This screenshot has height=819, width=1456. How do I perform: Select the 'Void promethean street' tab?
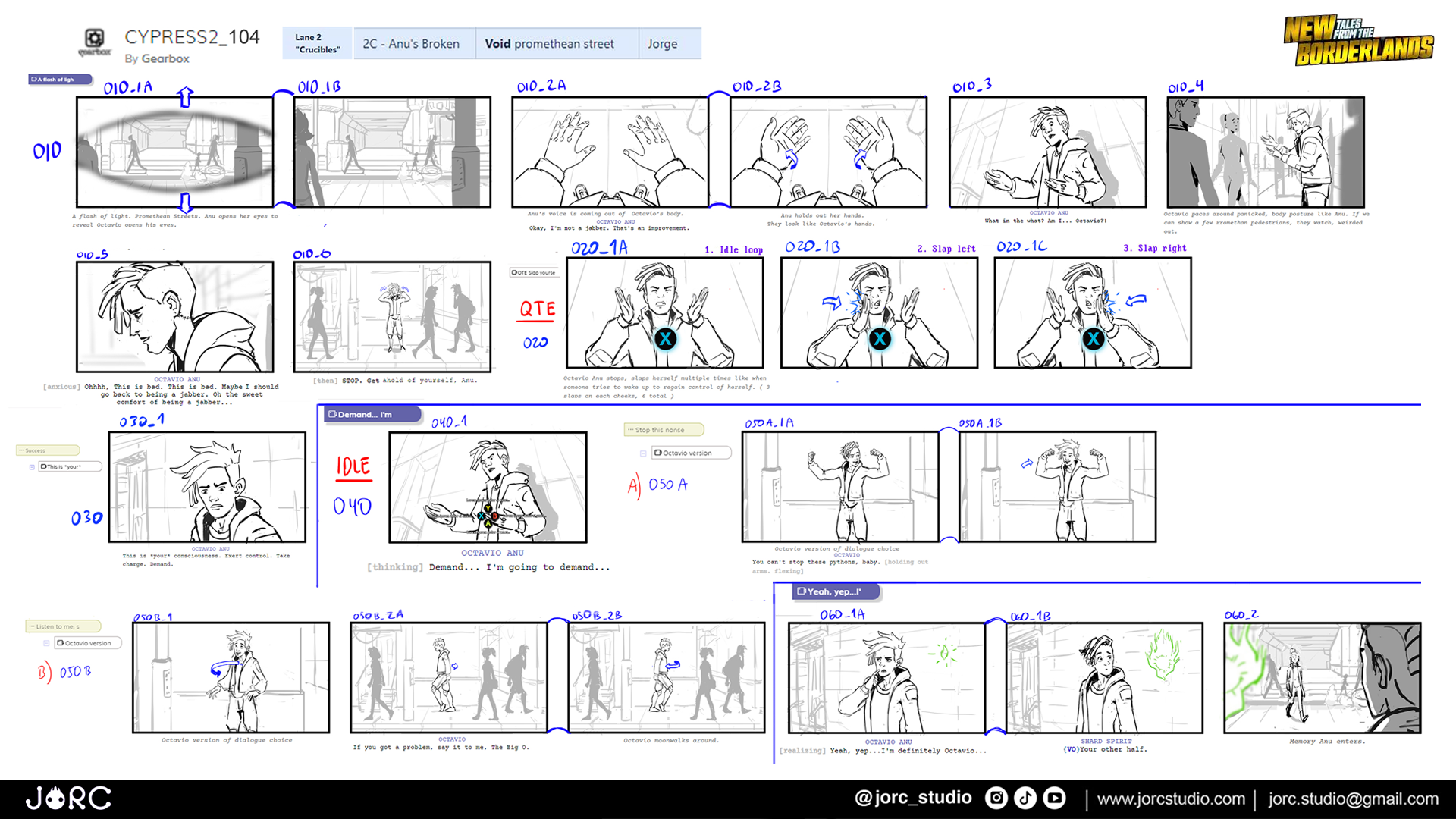(550, 44)
